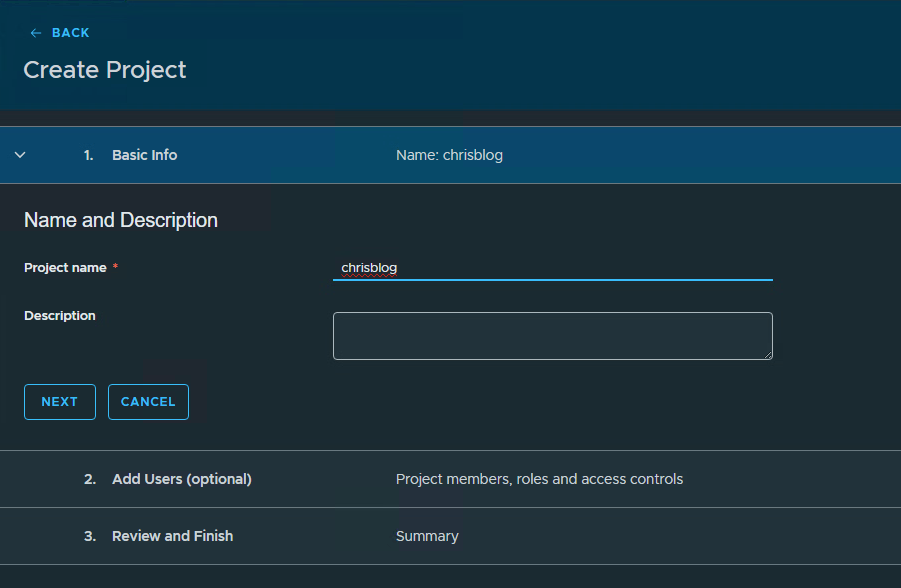Focus the Description text area
This screenshot has width=901, height=588.
(553, 336)
